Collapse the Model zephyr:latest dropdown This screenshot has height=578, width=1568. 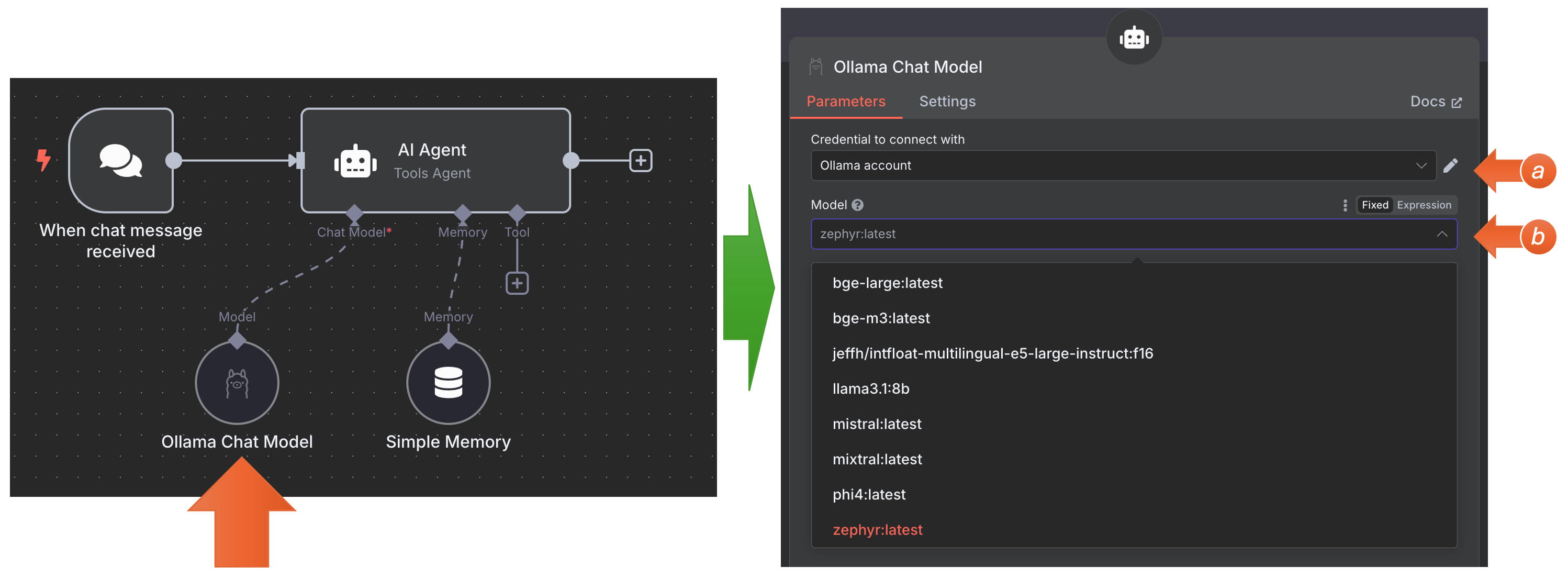pyautogui.click(x=1134, y=234)
